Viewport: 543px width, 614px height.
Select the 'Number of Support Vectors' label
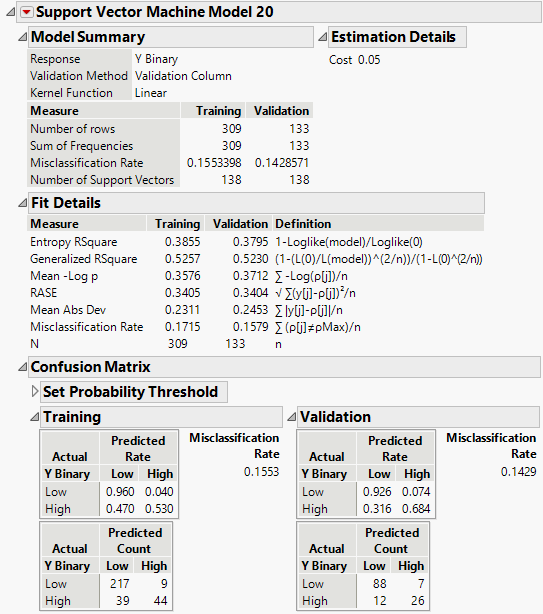(x=102, y=180)
